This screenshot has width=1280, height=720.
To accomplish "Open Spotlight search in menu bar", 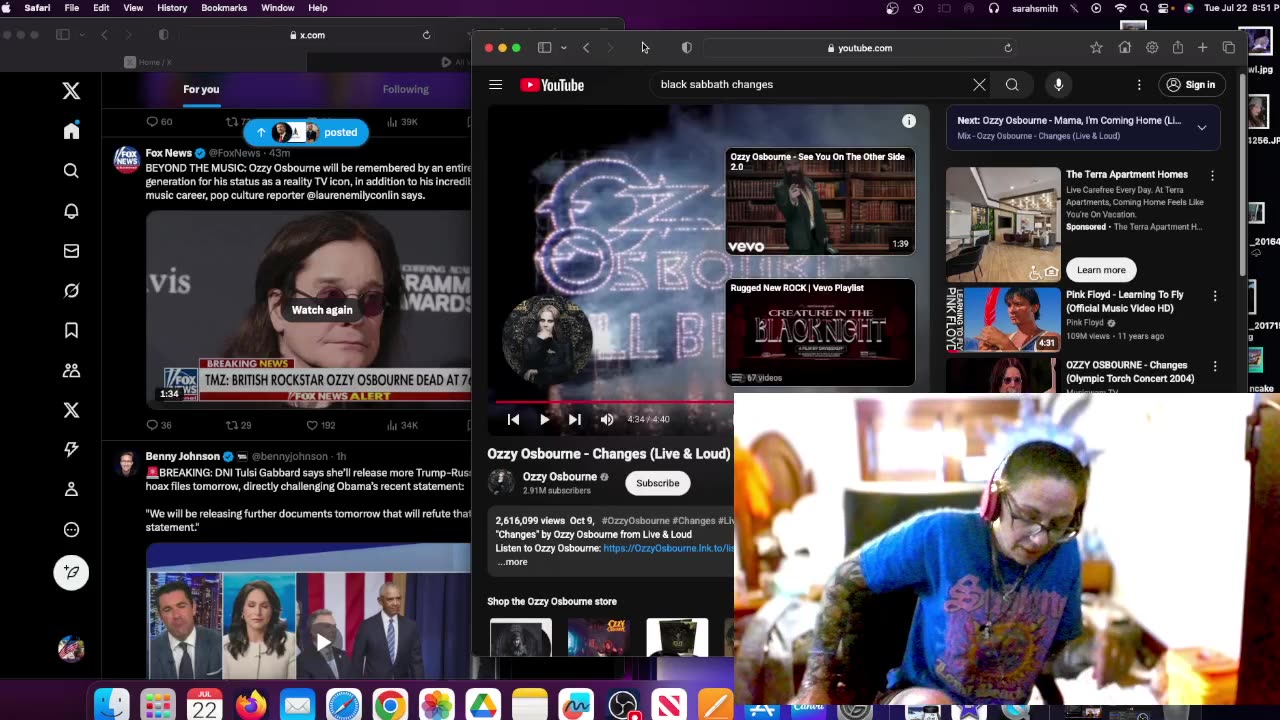I will click(x=1144, y=8).
